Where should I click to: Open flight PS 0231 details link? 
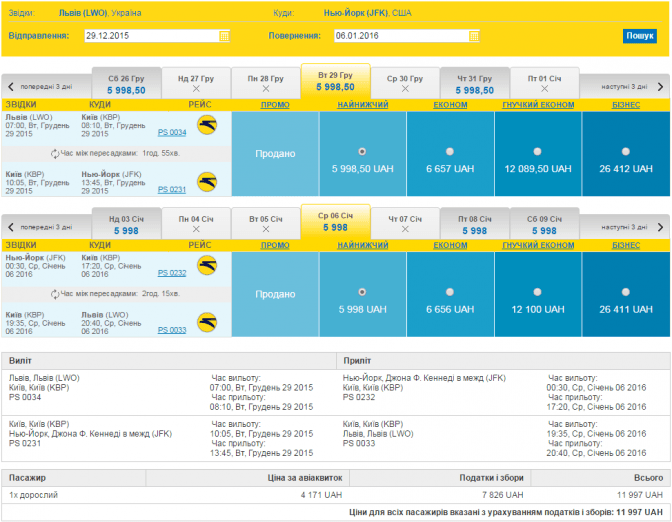[x=172, y=189]
